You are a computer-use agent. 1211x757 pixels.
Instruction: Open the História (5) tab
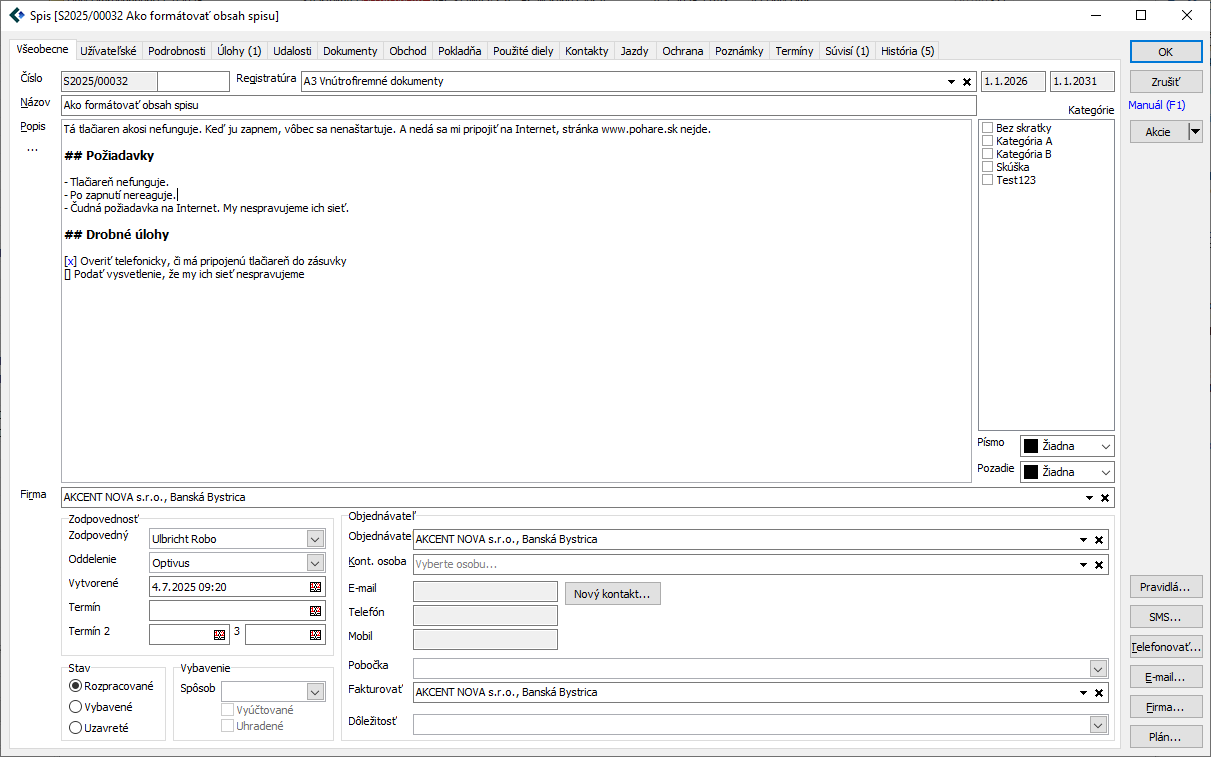[907, 51]
